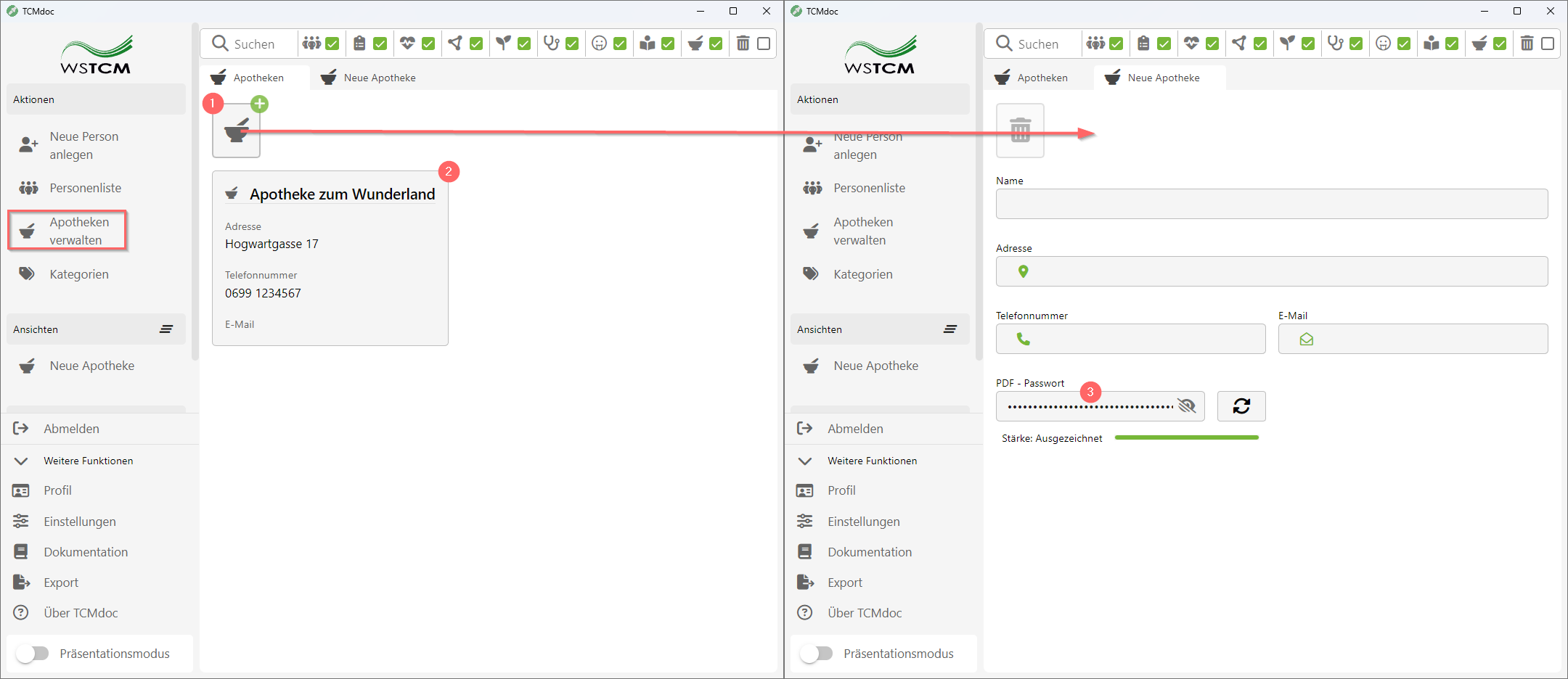Screen dimensions: 1568x679
Task: Enable the unchecked trash filter checkbox in left window
Action: point(764,44)
